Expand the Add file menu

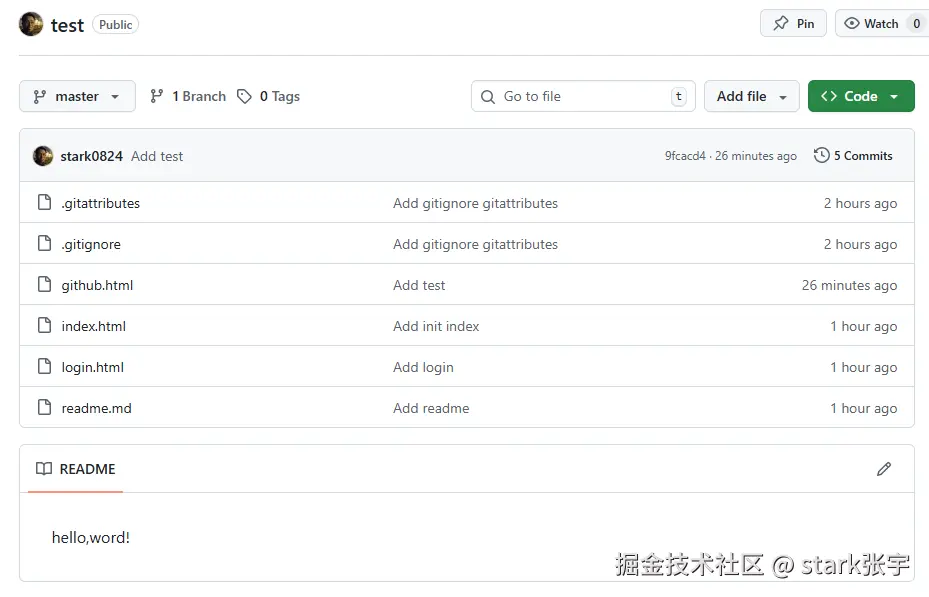click(x=751, y=96)
